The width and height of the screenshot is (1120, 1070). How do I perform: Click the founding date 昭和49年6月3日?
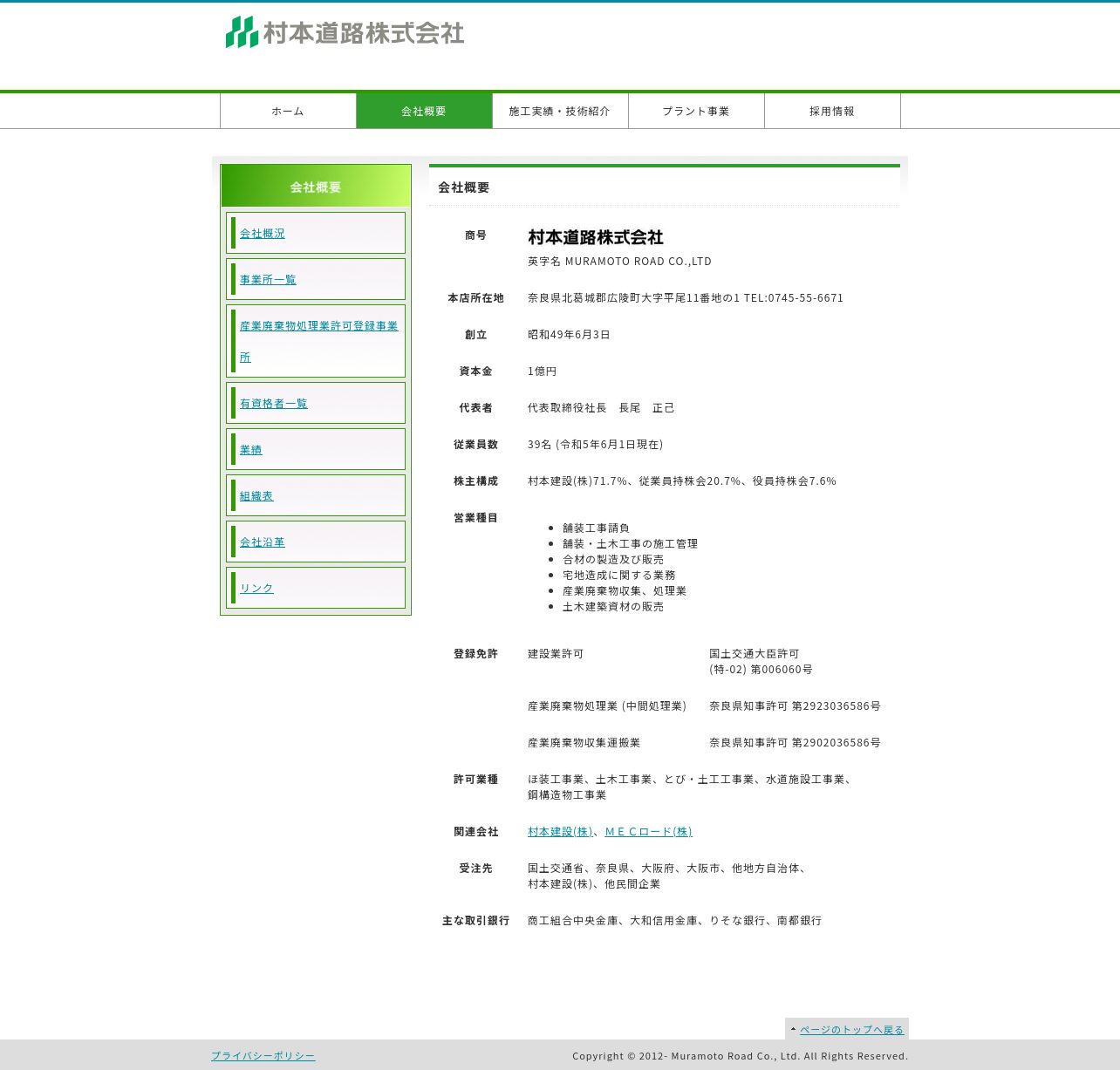click(x=569, y=335)
